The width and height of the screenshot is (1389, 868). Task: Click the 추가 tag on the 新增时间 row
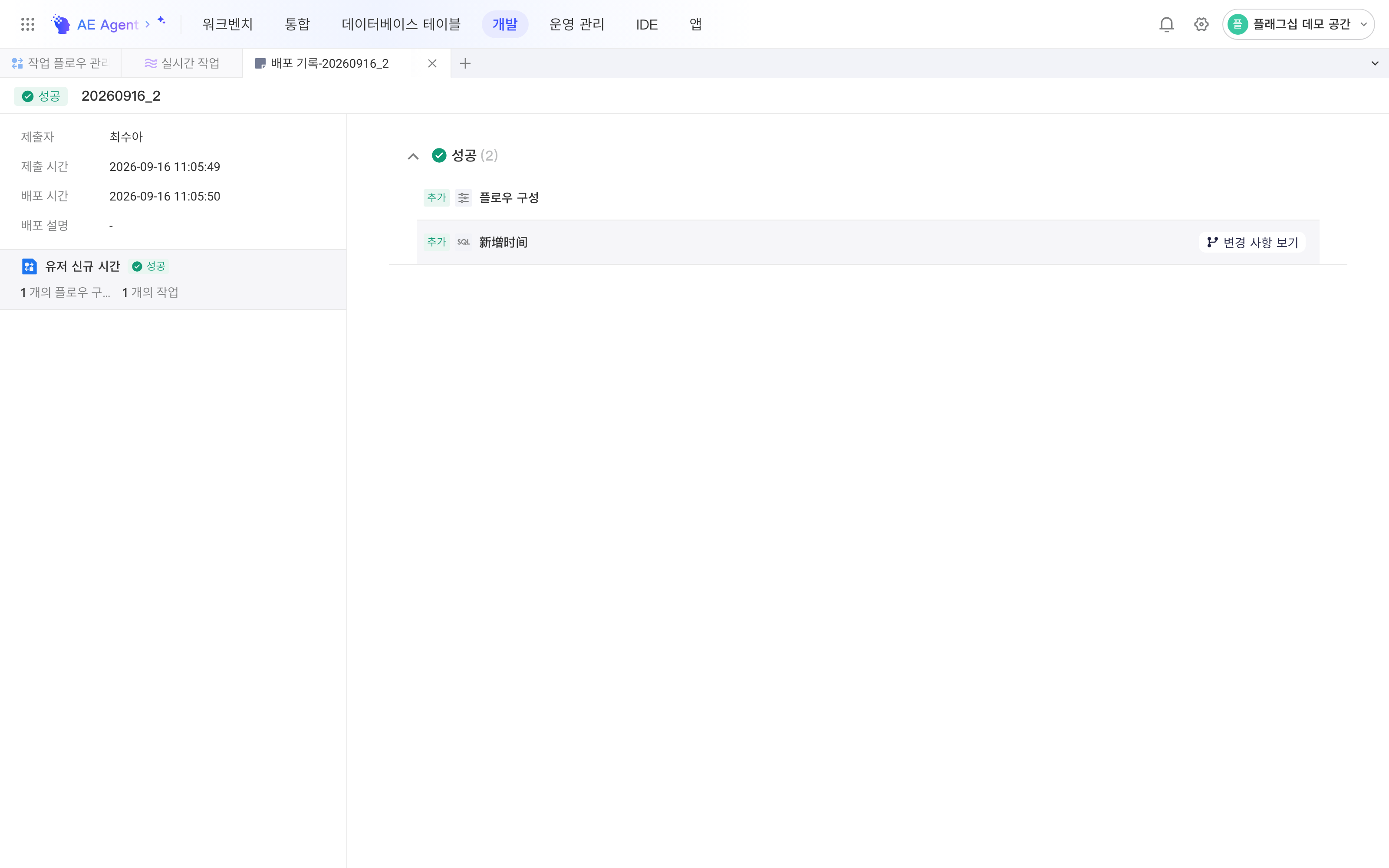pyautogui.click(x=437, y=242)
